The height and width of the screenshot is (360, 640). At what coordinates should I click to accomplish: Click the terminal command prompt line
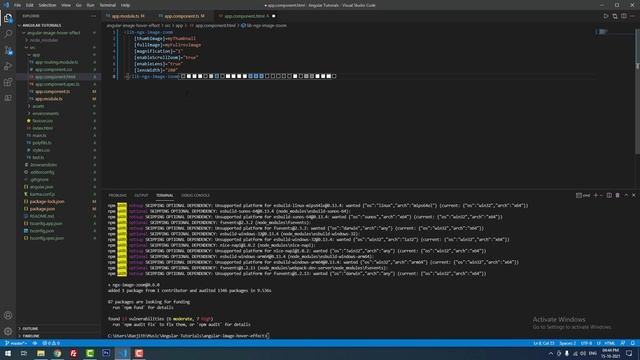pyautogui.click(x=188, y=336)
